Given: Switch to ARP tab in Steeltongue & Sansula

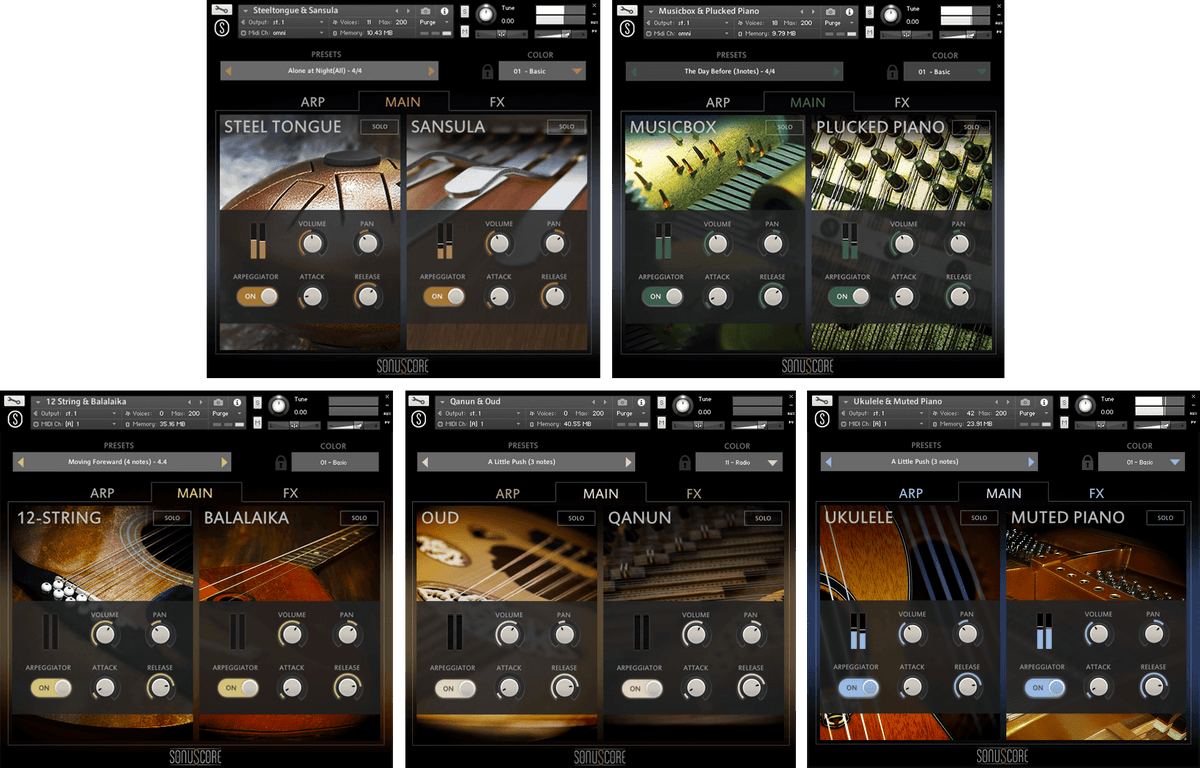Looking at the screenshot, I should tap(312, 102).
